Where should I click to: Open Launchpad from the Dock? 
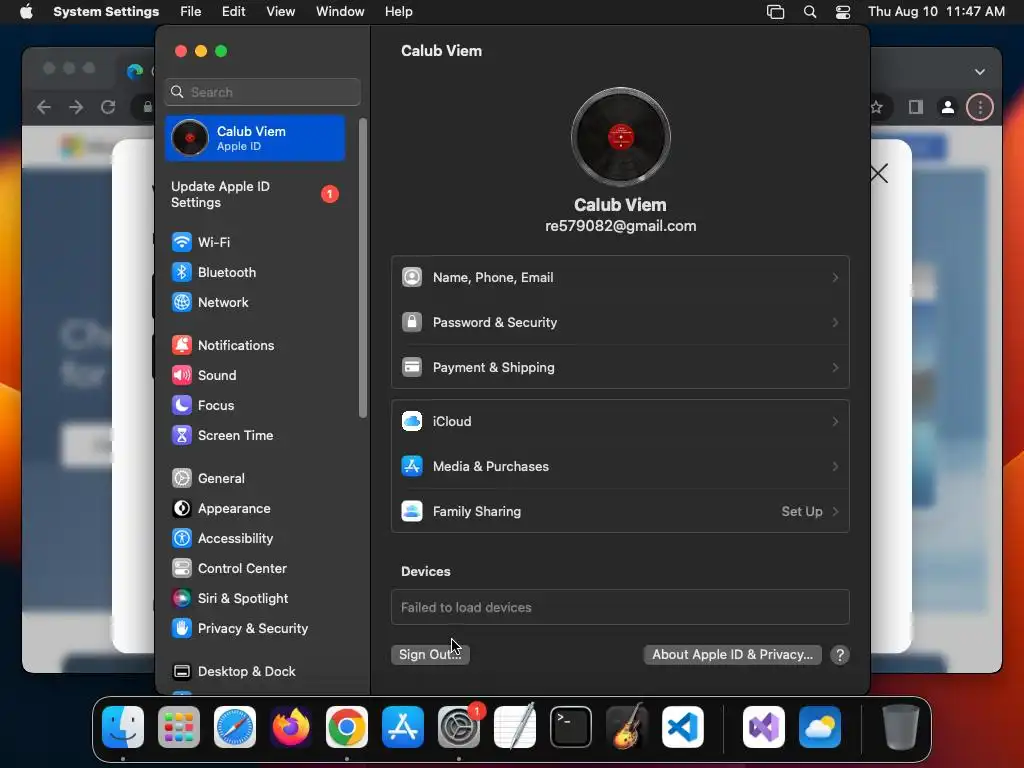click(x=179, y=727)
